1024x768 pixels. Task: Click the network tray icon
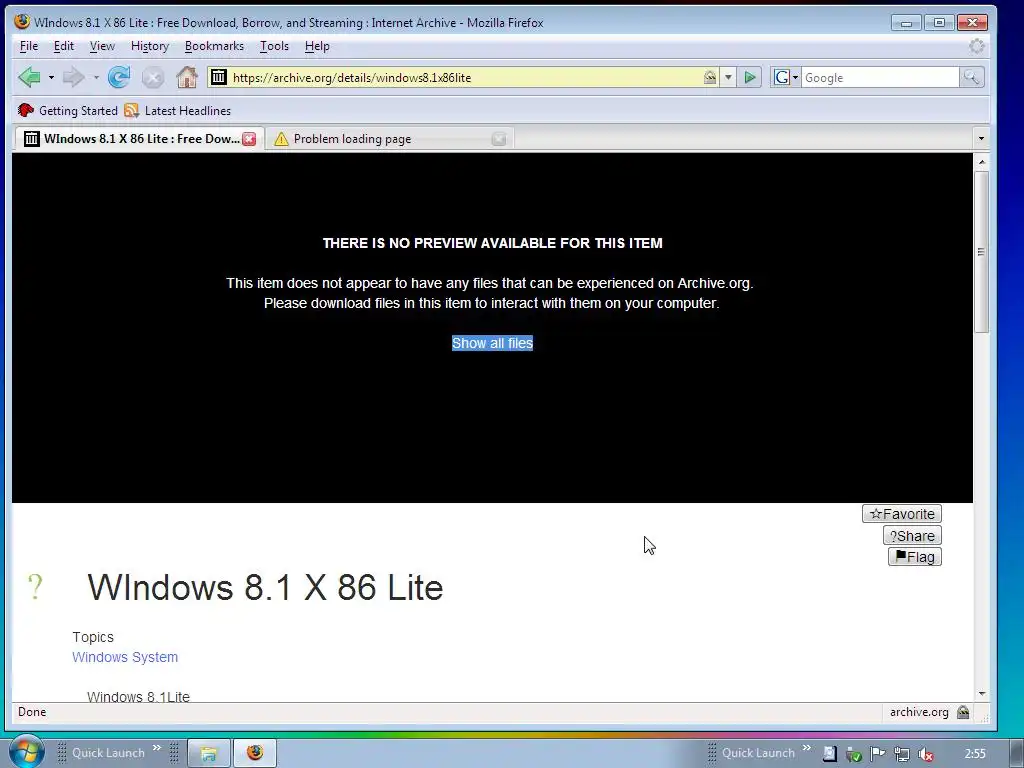902,754
